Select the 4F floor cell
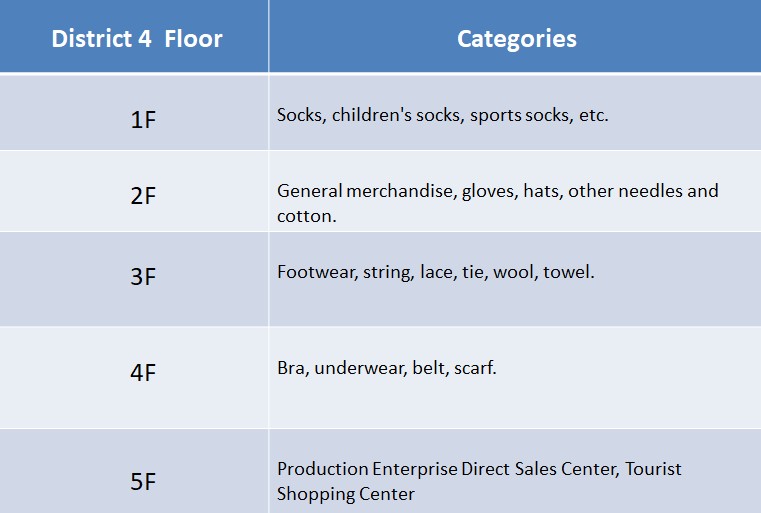Image resolution: width=761 pixels, height=513 pixels. click(x=143, y=373)
